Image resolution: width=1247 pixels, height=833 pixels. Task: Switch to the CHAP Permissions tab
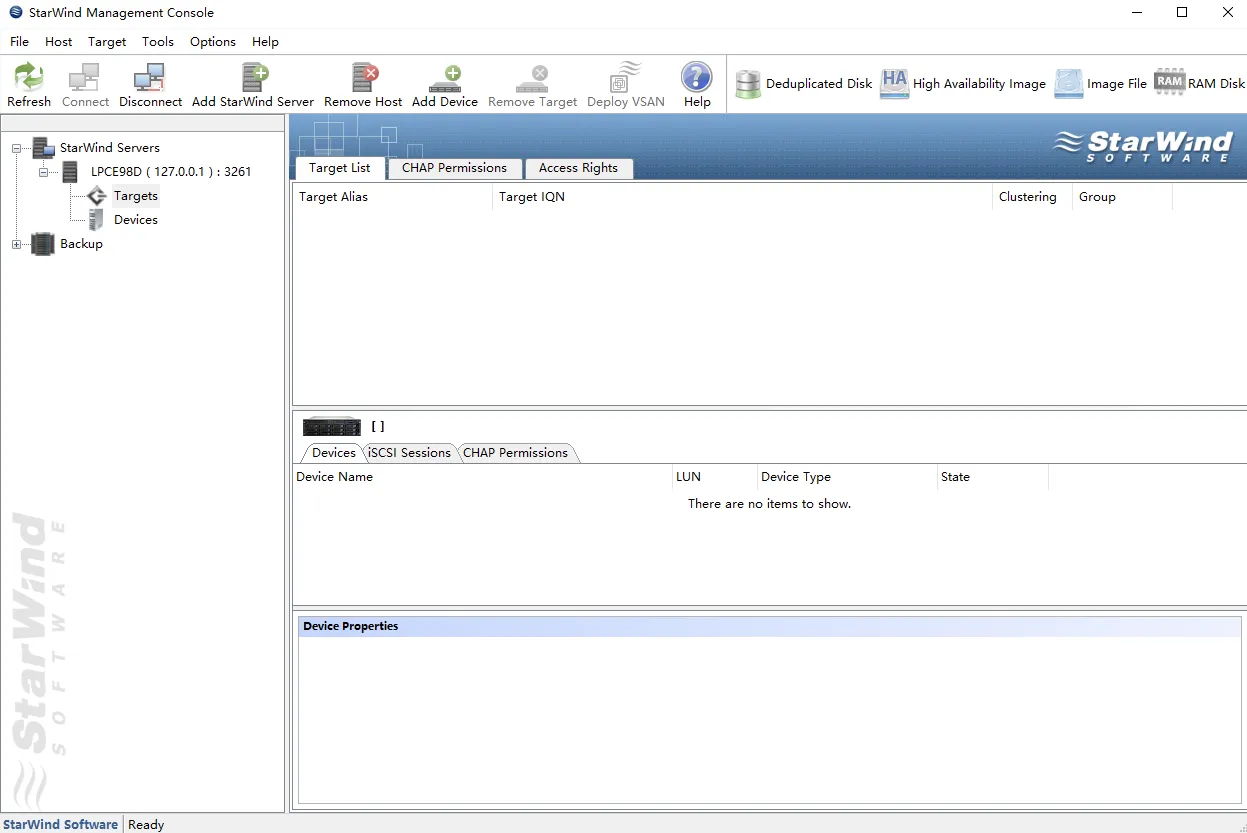(453, 168)
